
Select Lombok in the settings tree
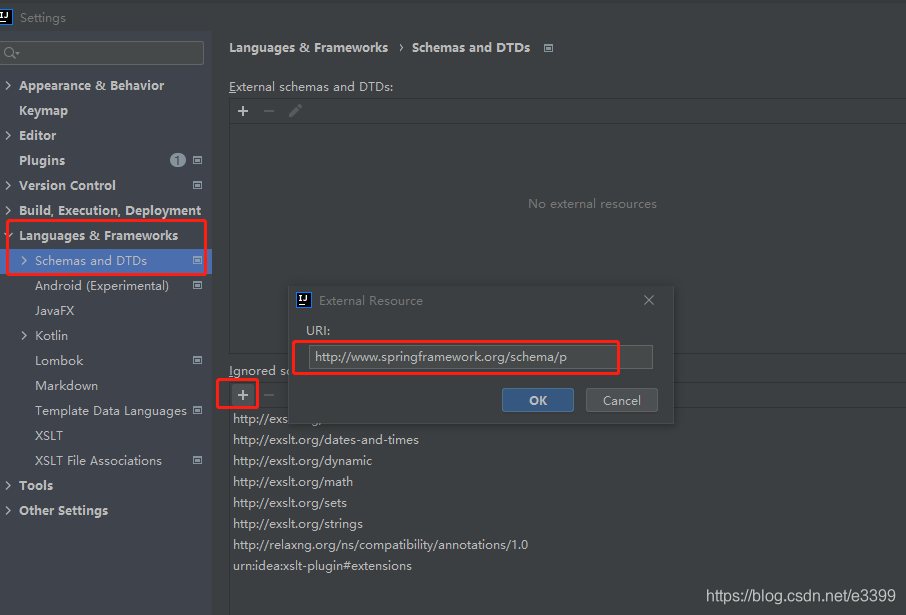pos(59,360)
